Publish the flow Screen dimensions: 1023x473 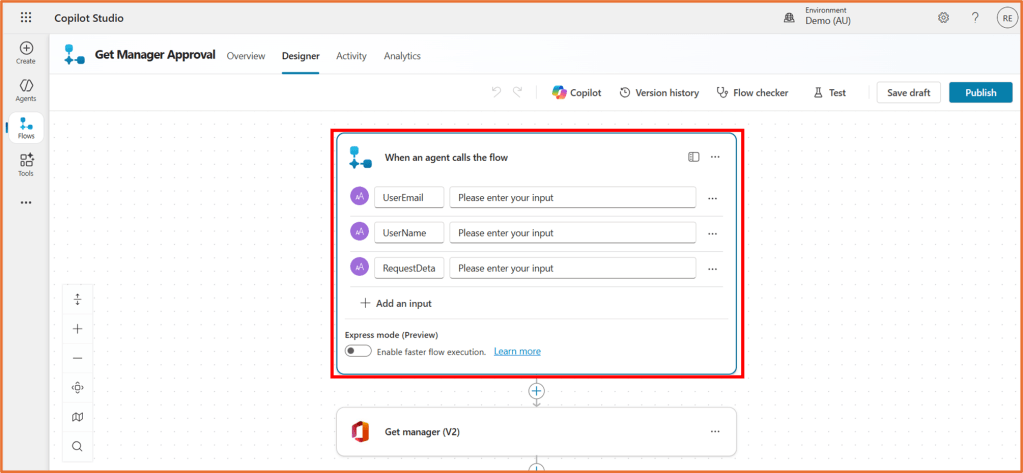coord(981,93)
